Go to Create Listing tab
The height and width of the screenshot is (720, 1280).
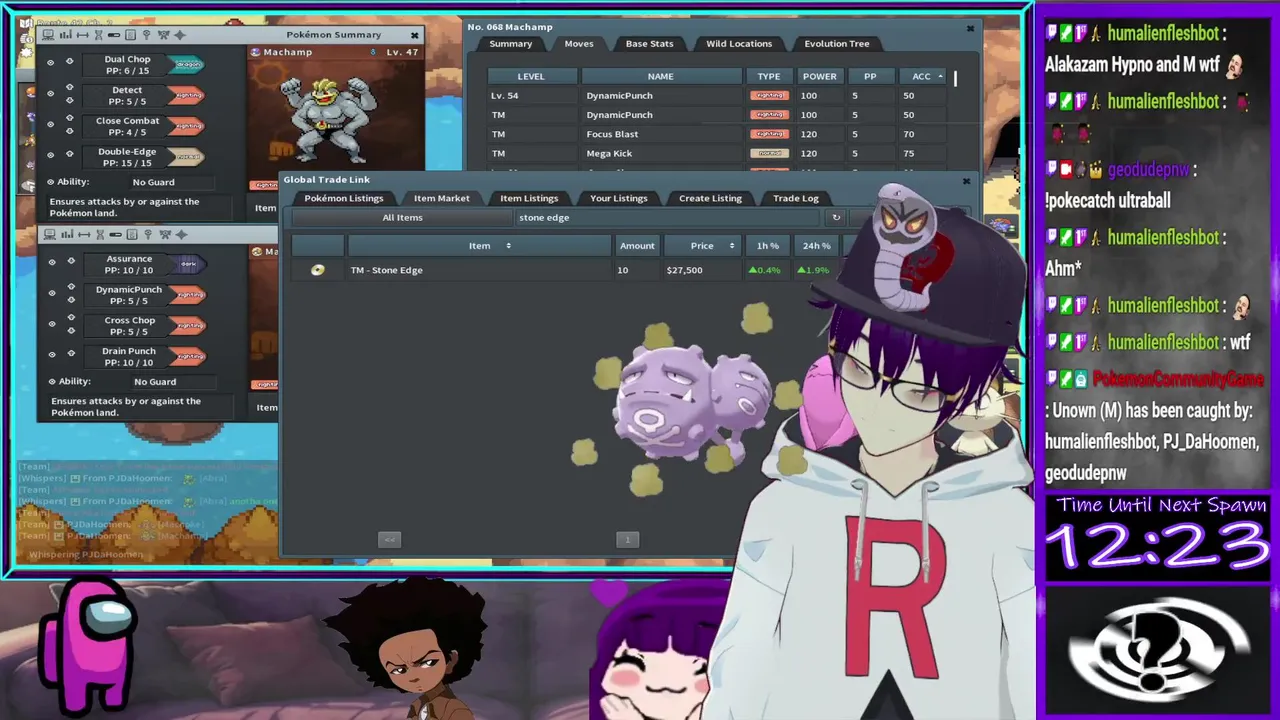pos(710,198)
